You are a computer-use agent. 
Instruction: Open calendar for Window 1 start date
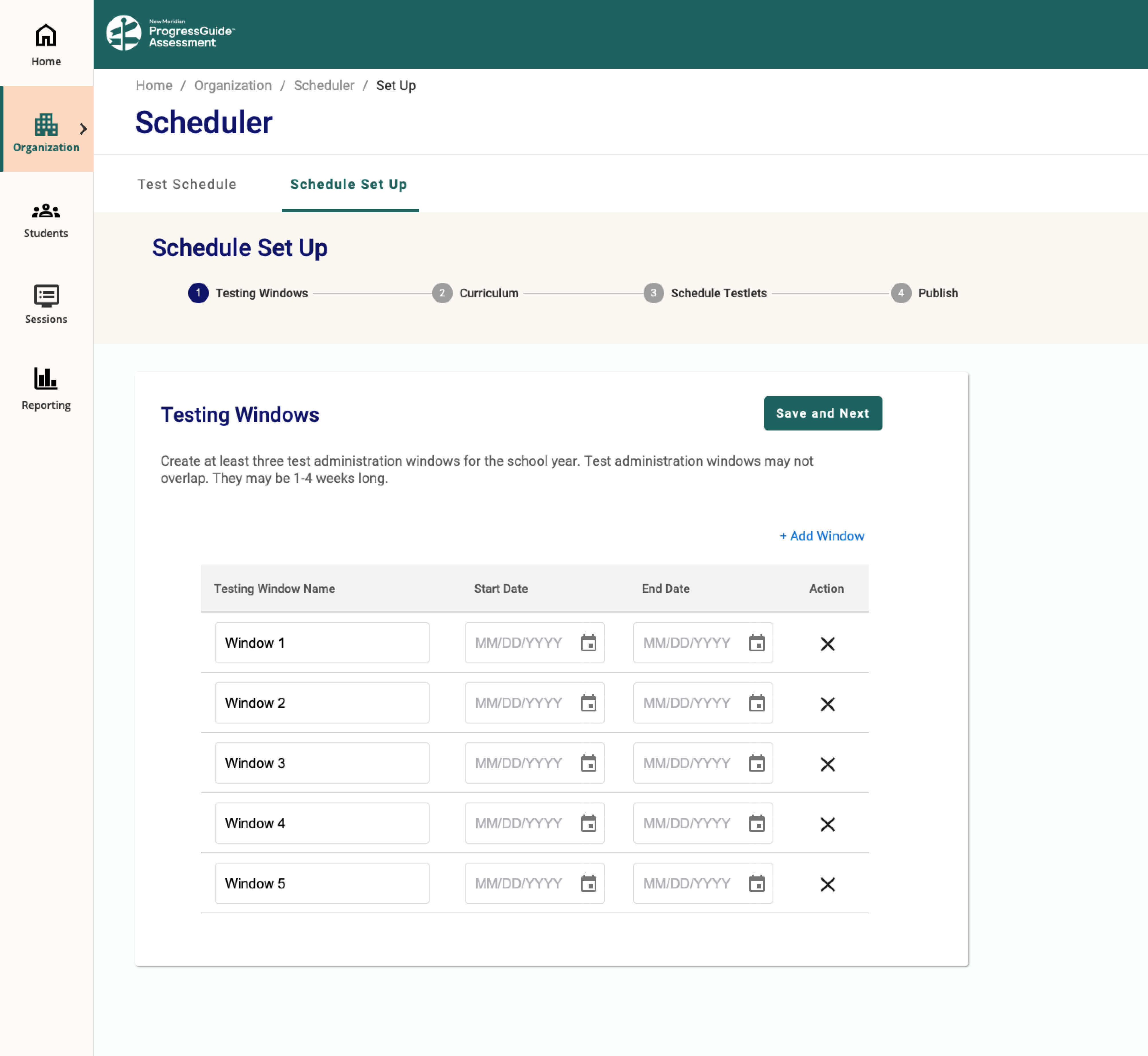point(588,643)
